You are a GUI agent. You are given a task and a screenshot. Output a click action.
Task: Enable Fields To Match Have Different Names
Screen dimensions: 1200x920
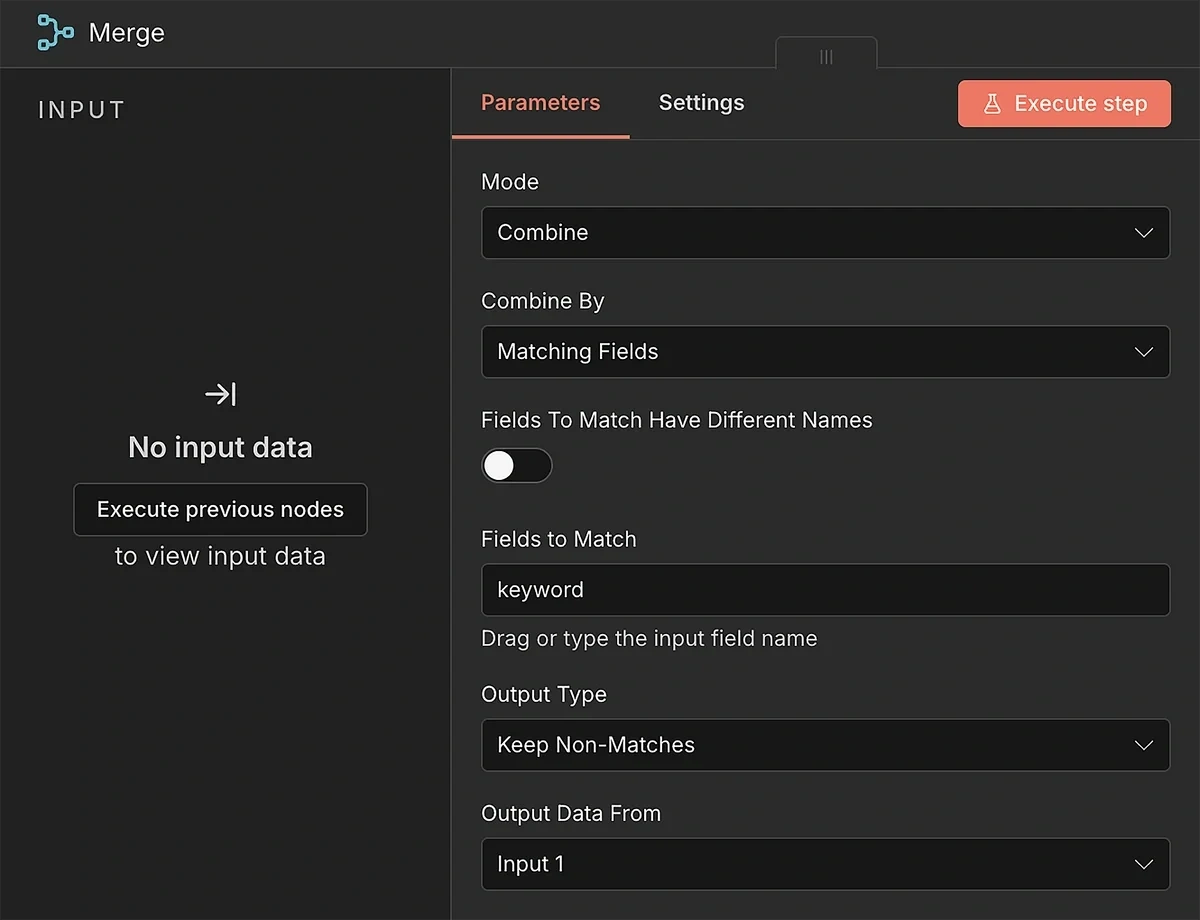tap(517, 465)
